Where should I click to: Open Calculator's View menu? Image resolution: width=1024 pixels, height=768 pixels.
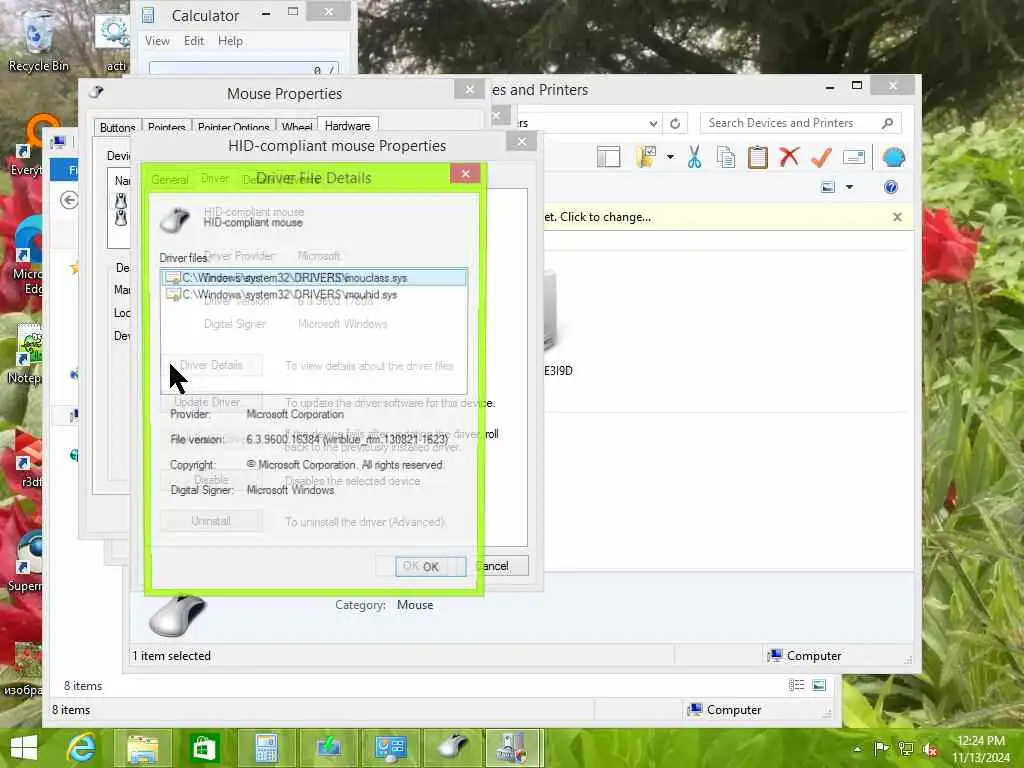pyautogui.click(x=157, y=40)
